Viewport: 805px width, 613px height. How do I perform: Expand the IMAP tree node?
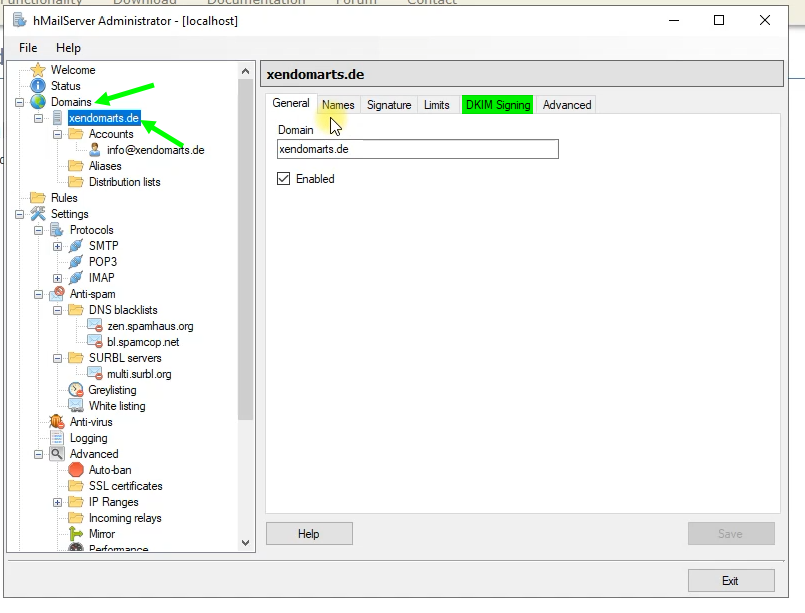pyautogui.click(x=58, y=278)
